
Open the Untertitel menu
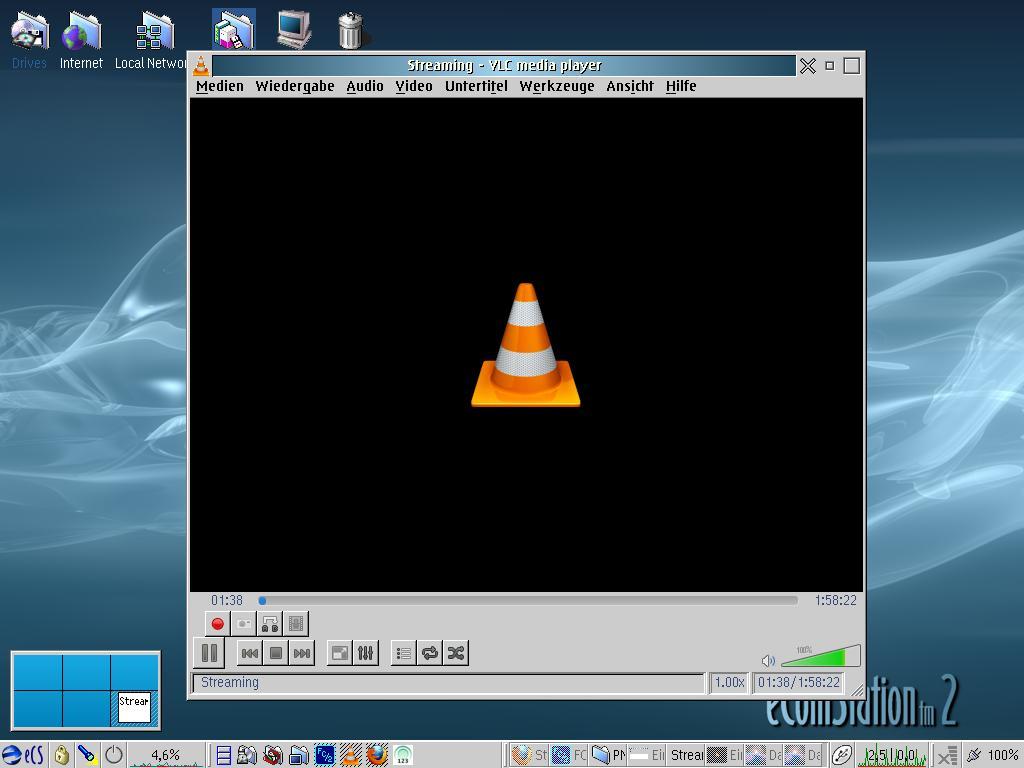pyautogui.click(x=476, y=86)
